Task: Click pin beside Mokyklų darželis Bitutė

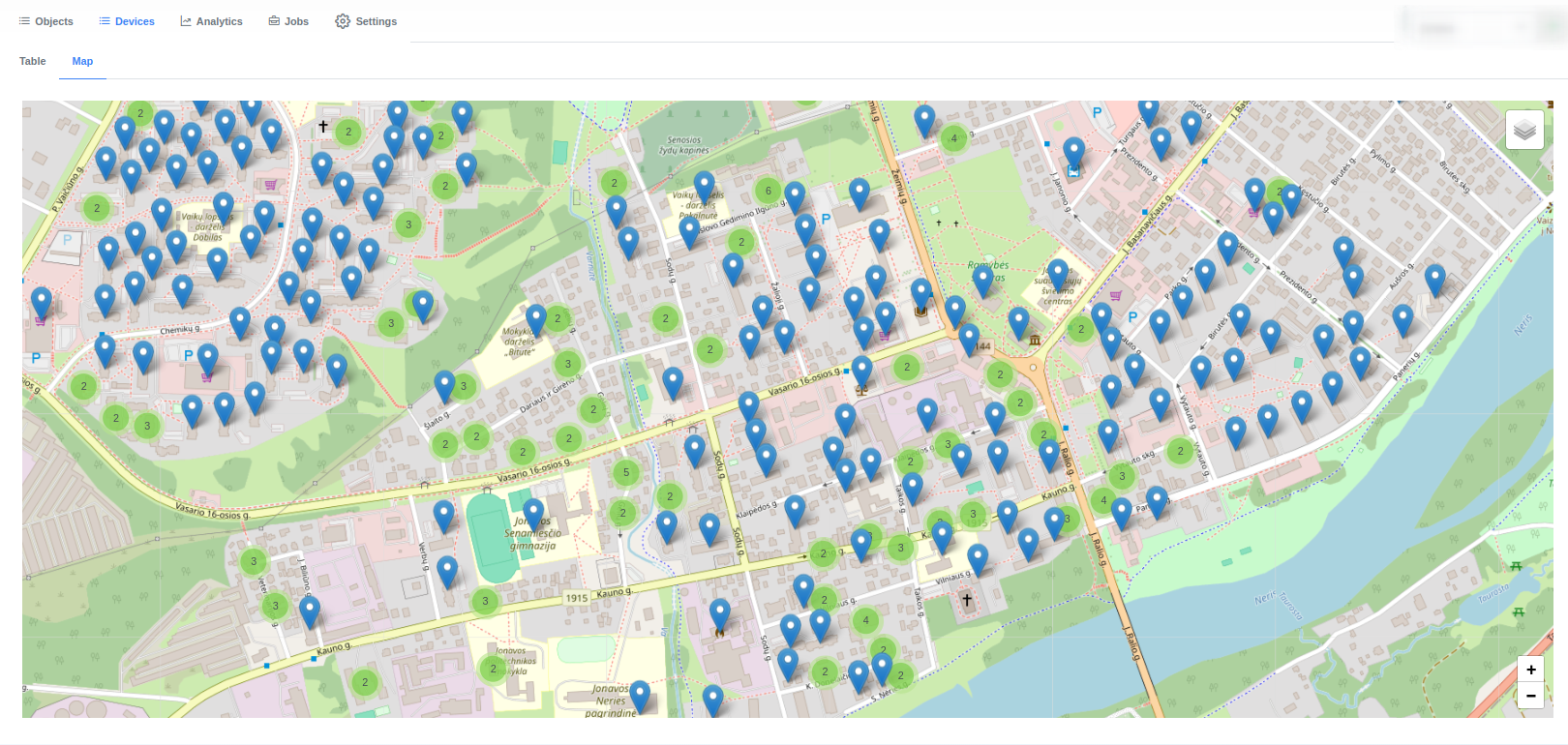Action: pyautogui.click(x=536, y=316)
